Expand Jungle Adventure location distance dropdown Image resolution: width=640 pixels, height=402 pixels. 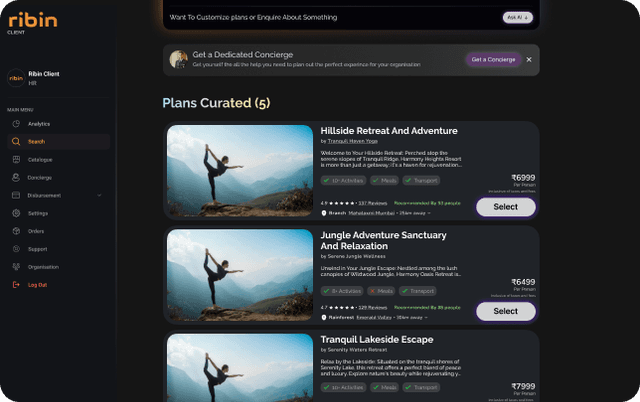click(x=427, y=317)
